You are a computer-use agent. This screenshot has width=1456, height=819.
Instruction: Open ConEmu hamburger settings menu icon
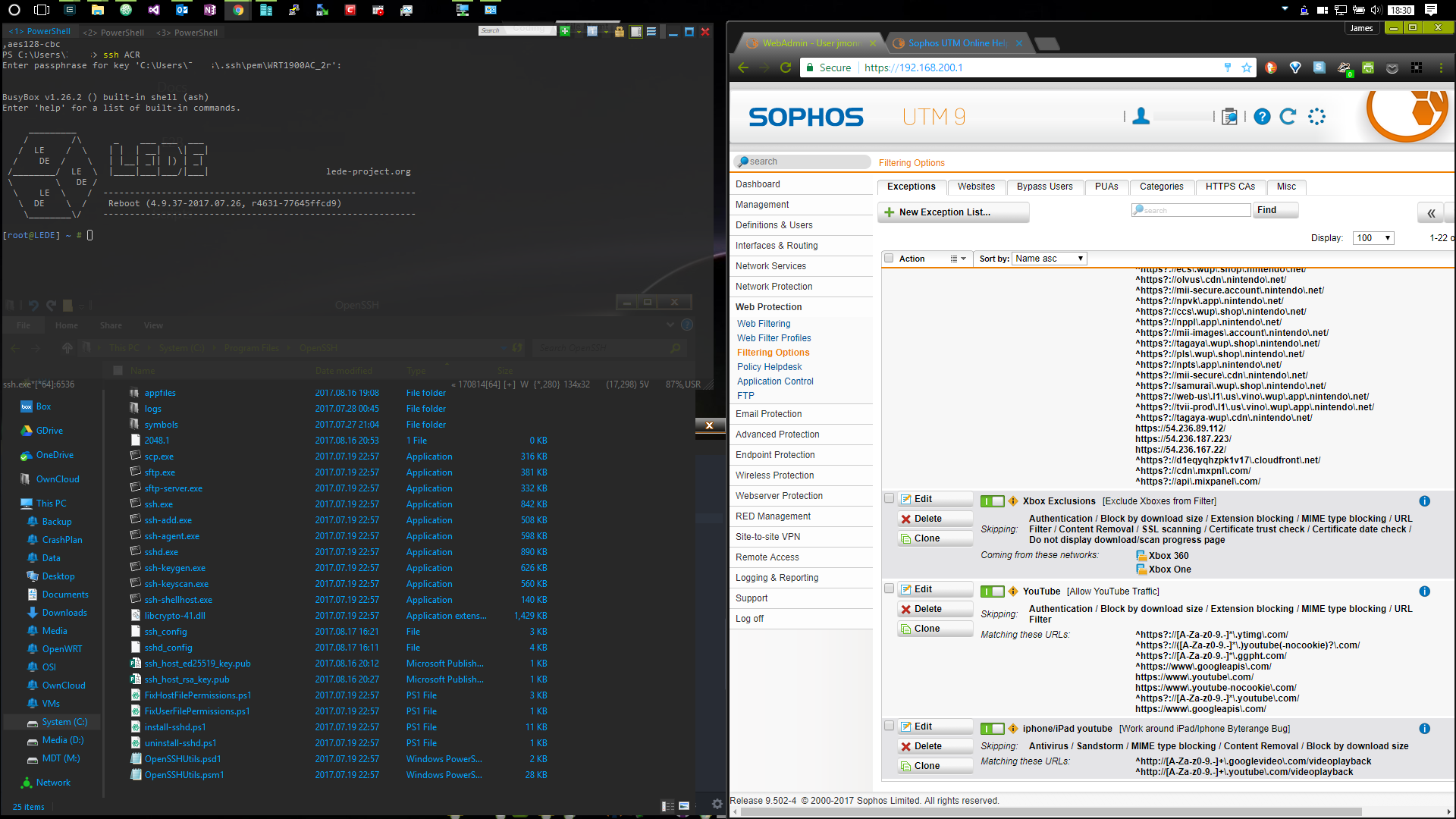tap(651, 31)
